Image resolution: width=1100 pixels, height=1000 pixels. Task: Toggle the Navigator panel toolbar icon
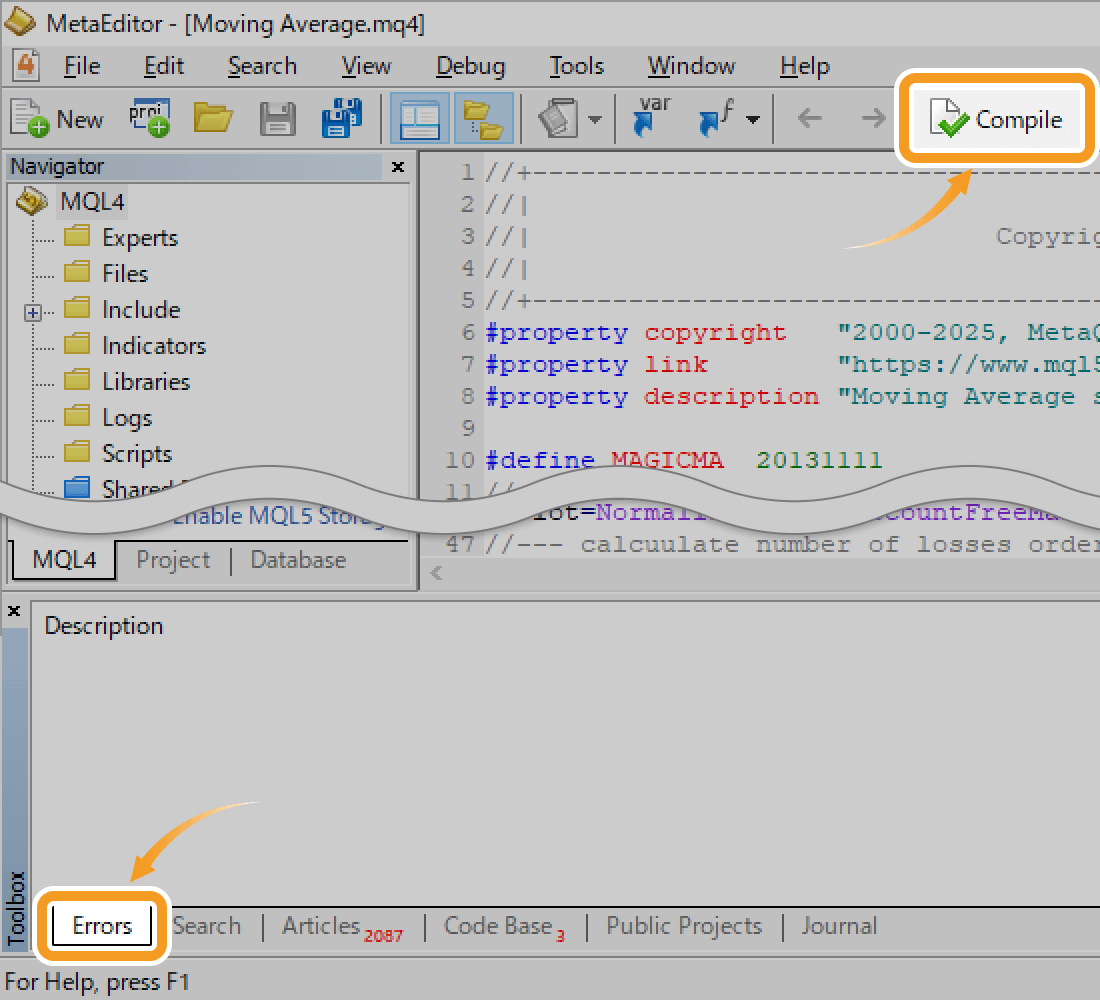click(x=419, y=119)
